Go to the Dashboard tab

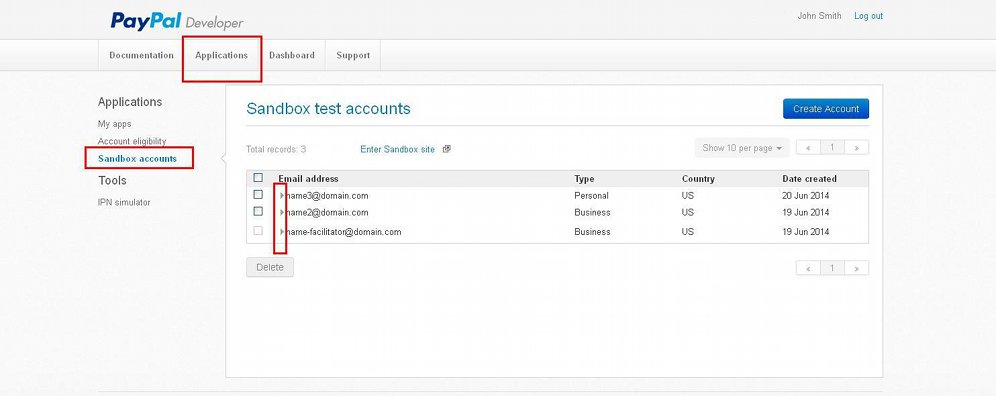tap(292, 55)
